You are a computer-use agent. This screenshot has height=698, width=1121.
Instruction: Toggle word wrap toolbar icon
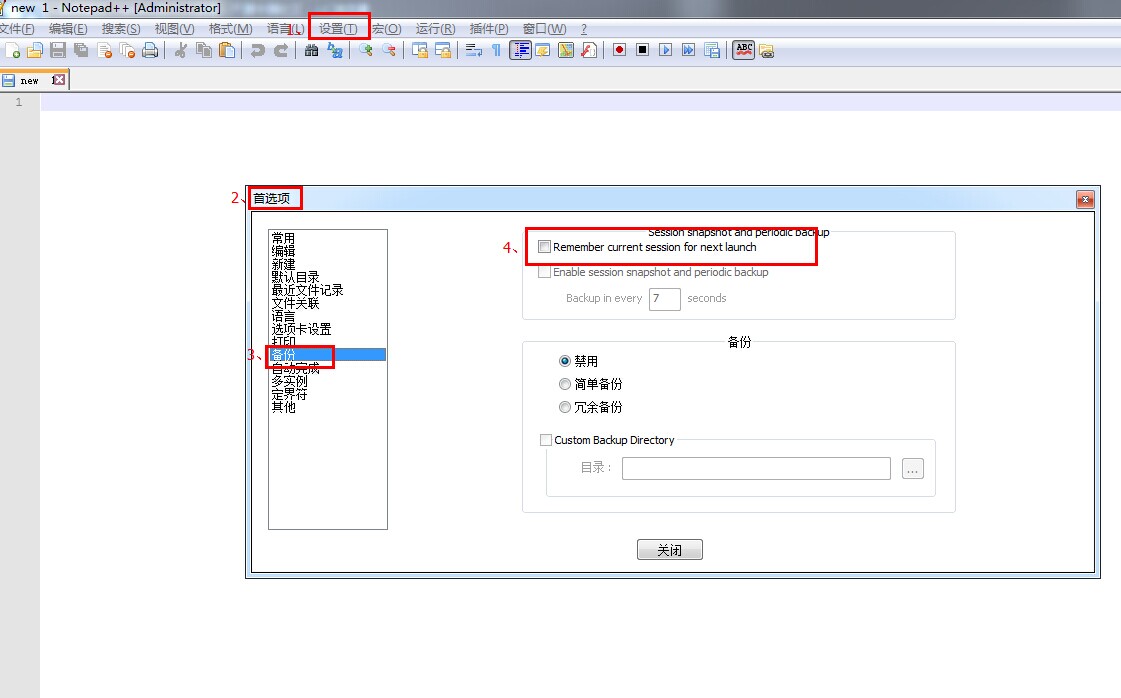pyautogui.click(x=473, y=50)
